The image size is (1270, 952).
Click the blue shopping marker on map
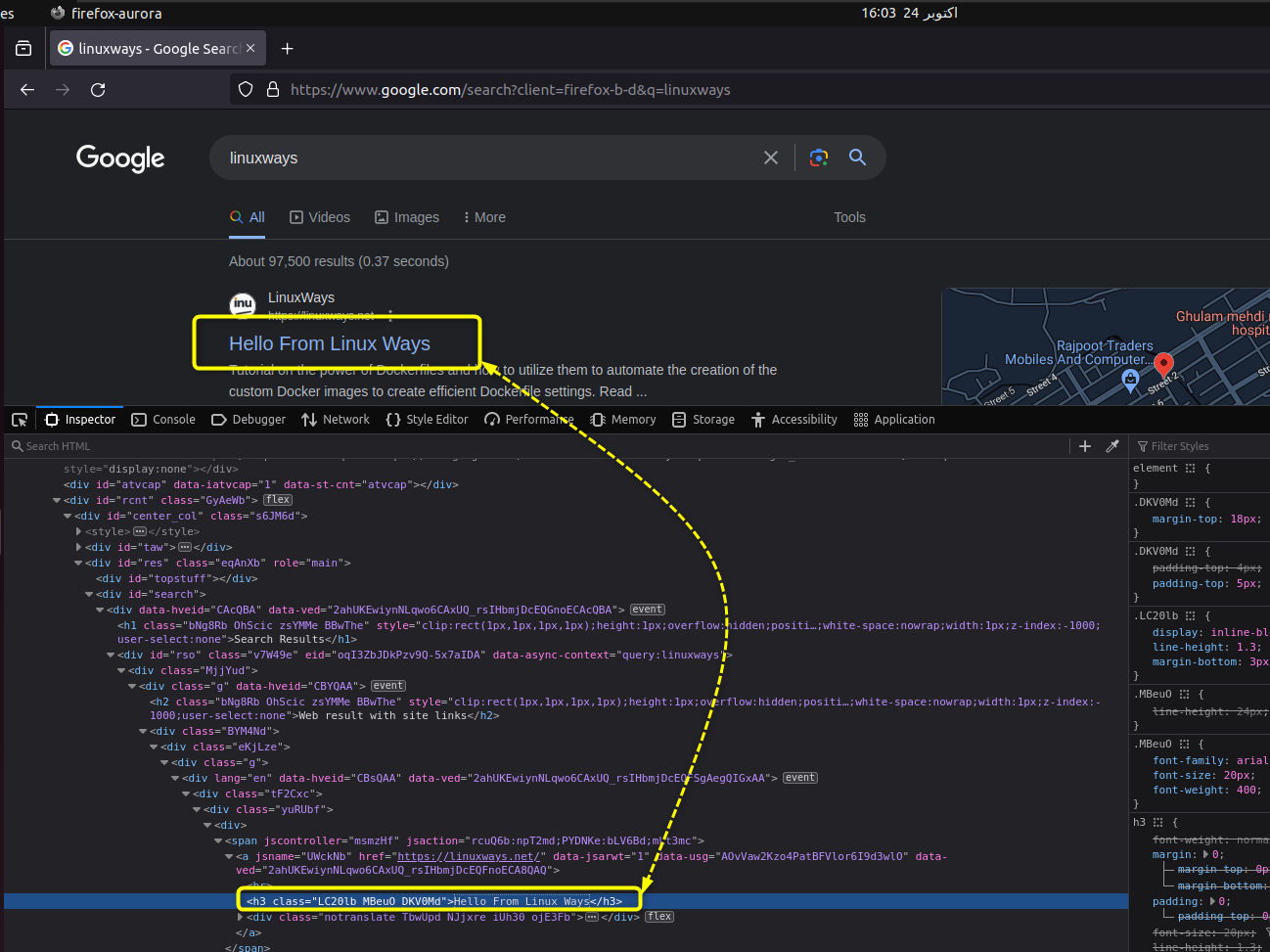pos(1130,380)
